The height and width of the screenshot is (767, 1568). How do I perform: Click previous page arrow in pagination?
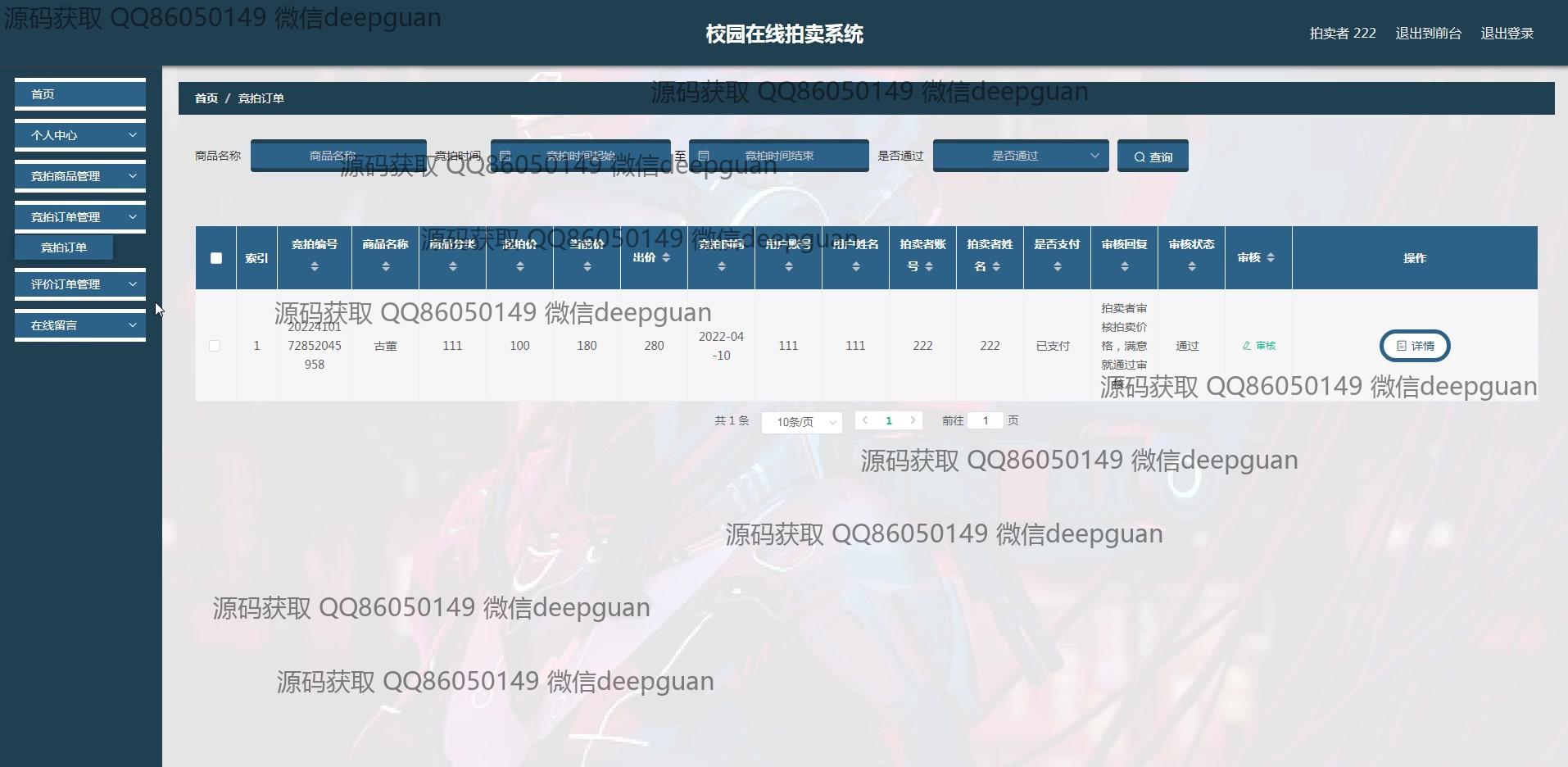[865, 420]
